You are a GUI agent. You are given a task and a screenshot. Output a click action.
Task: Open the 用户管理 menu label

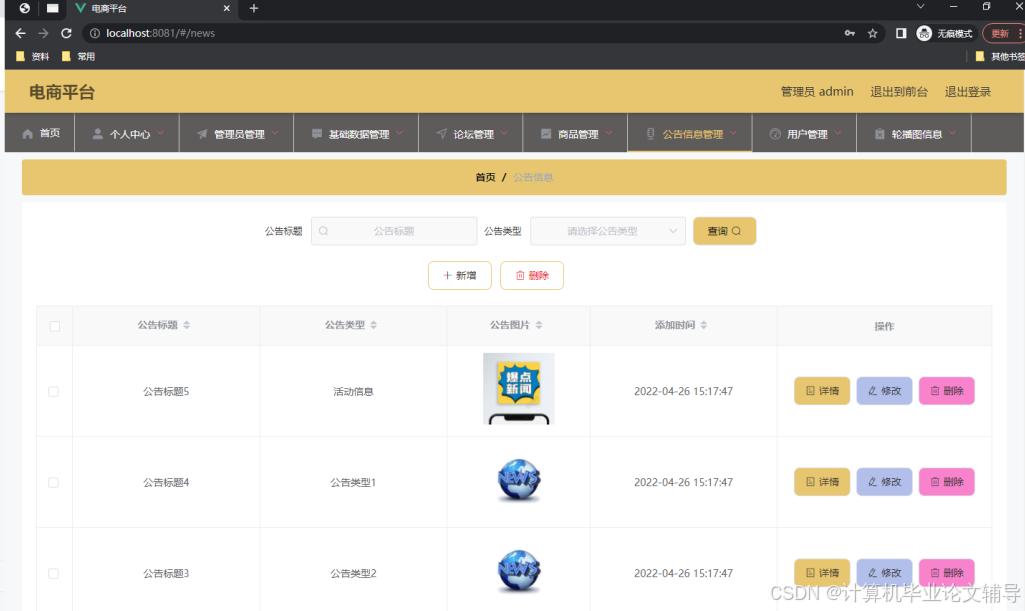807,134
